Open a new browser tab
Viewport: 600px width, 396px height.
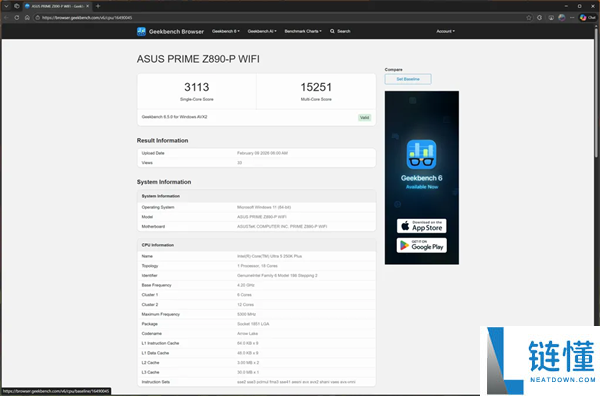point(98,6)
